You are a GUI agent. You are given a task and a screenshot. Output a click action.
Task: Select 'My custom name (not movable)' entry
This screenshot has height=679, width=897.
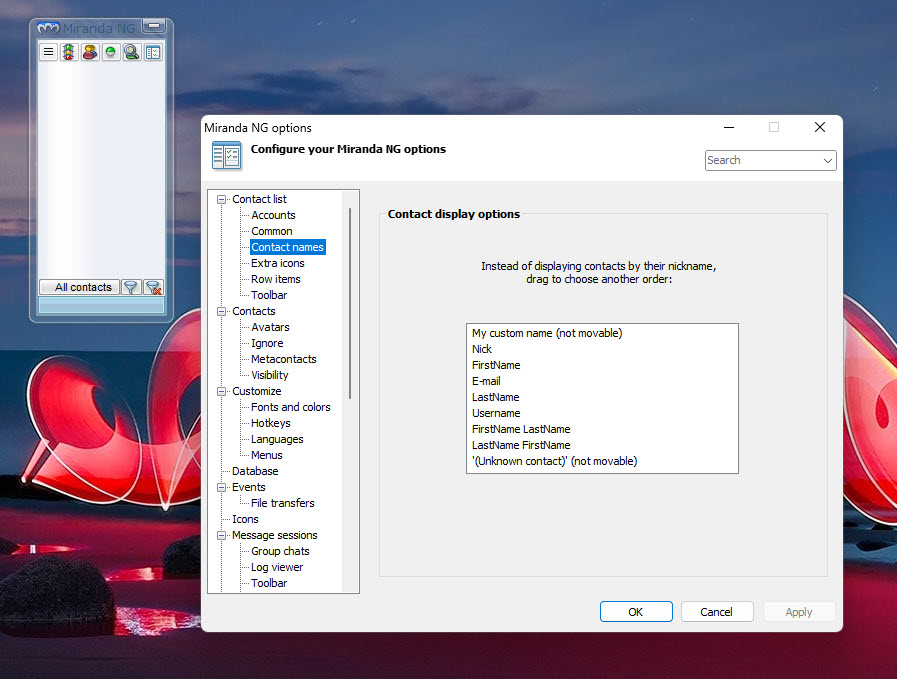pos(602,333)
